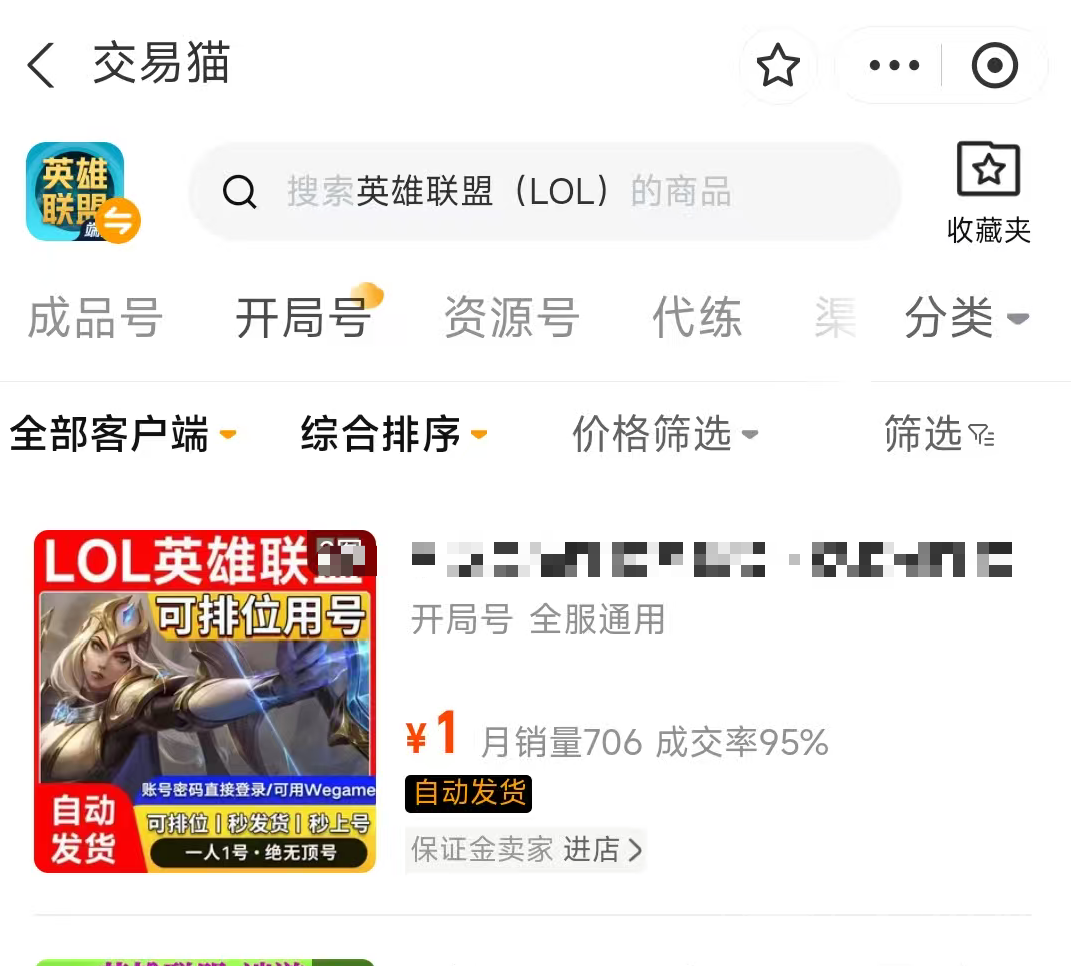1071x966 pixels.
Task: Tap 进店 to enter seller shop
Action: point(602,850)
